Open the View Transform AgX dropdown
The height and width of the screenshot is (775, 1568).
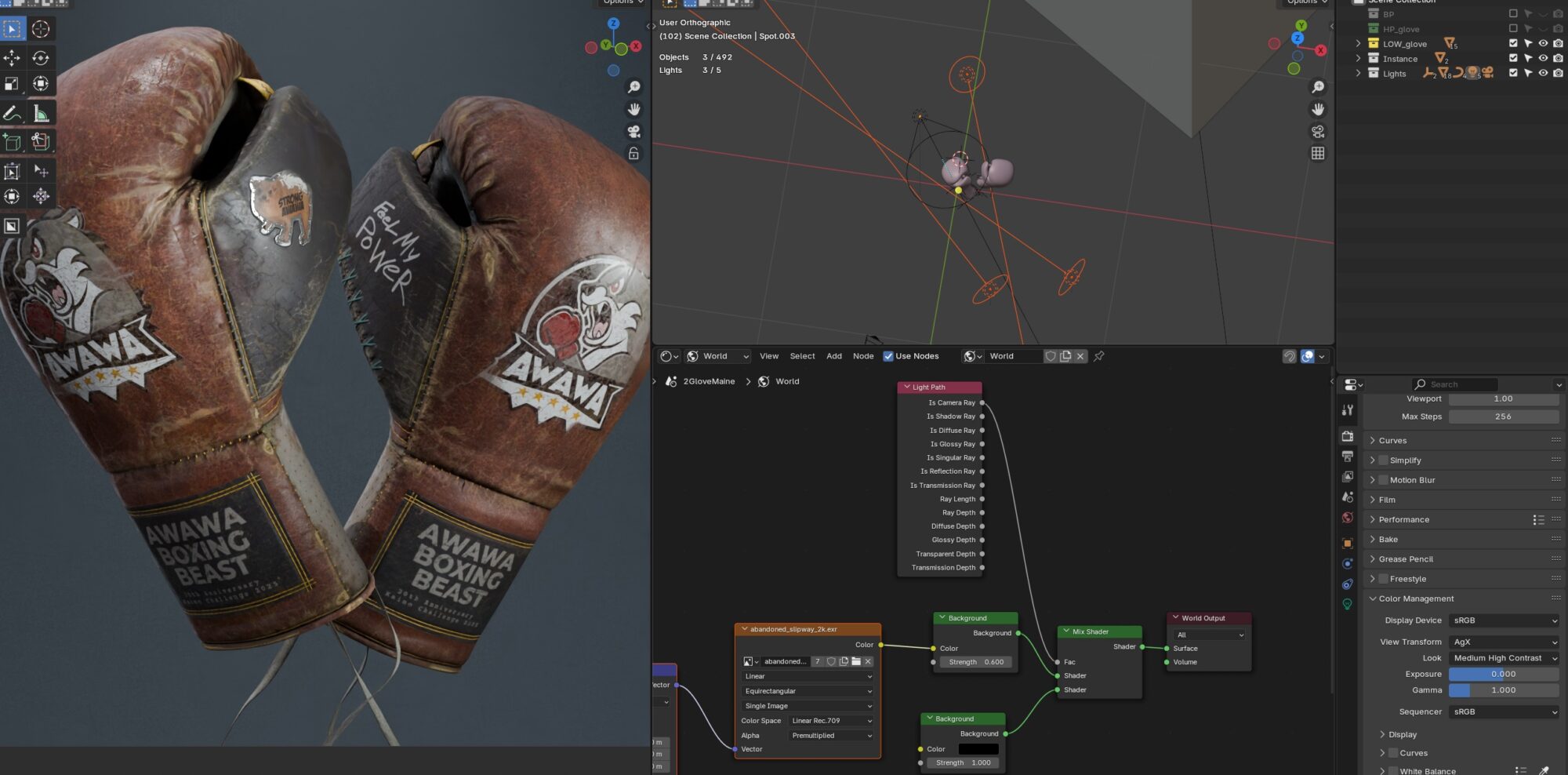pos(1504,642)
